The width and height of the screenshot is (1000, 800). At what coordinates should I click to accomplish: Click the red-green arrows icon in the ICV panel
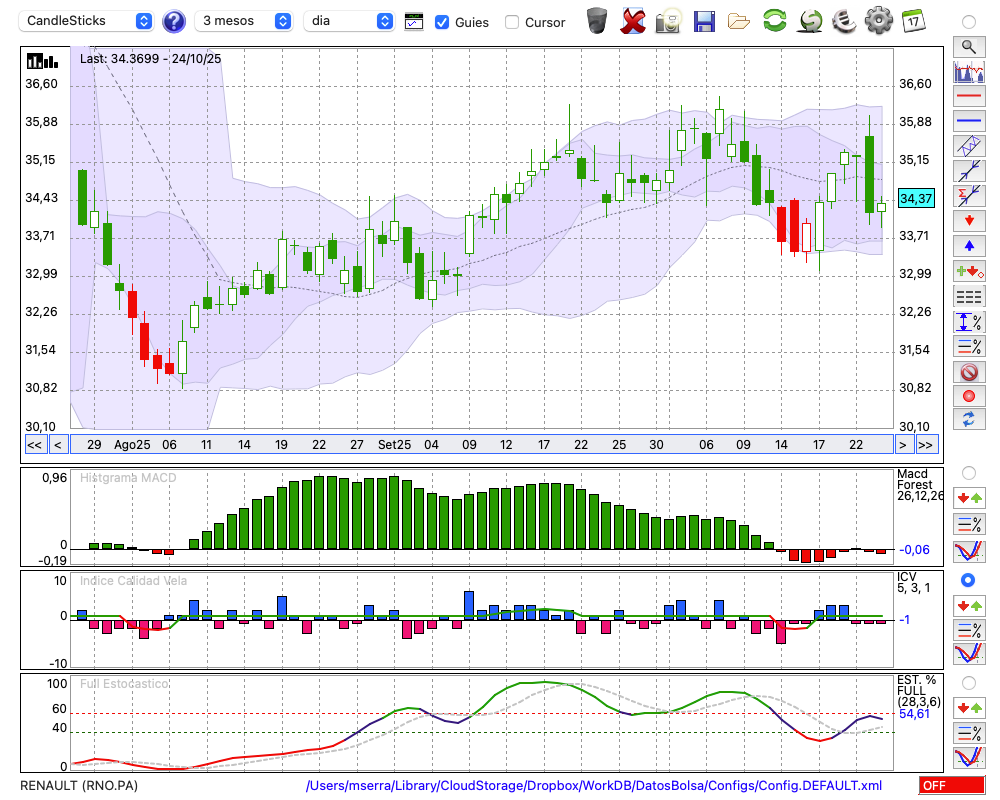(969, 606)
